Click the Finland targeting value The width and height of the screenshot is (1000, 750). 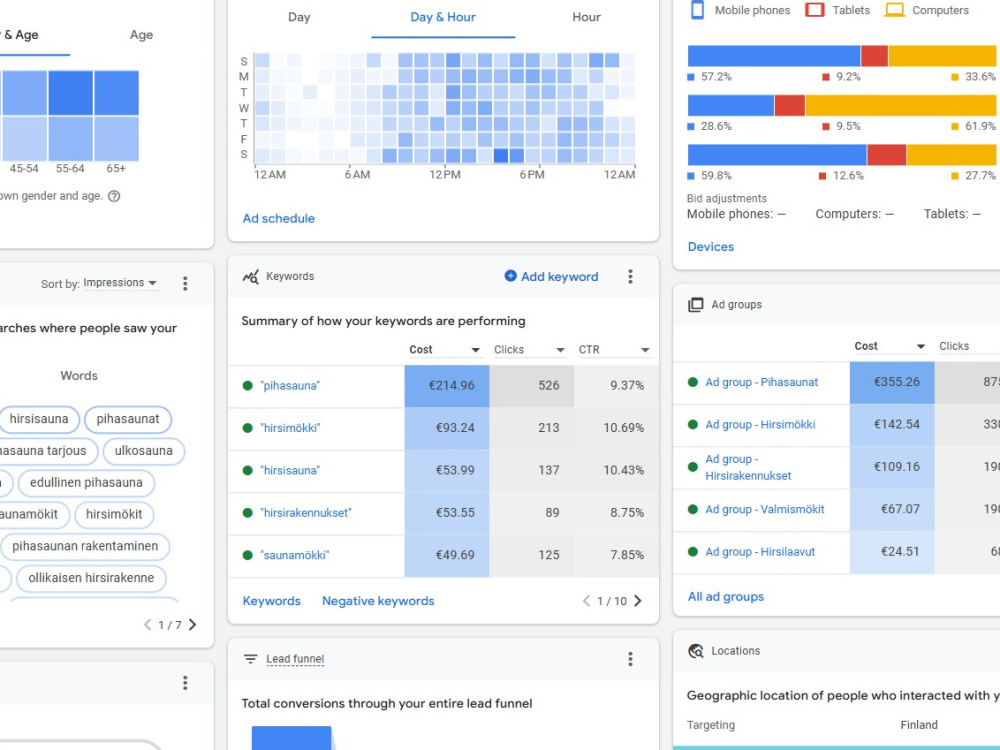918,725
